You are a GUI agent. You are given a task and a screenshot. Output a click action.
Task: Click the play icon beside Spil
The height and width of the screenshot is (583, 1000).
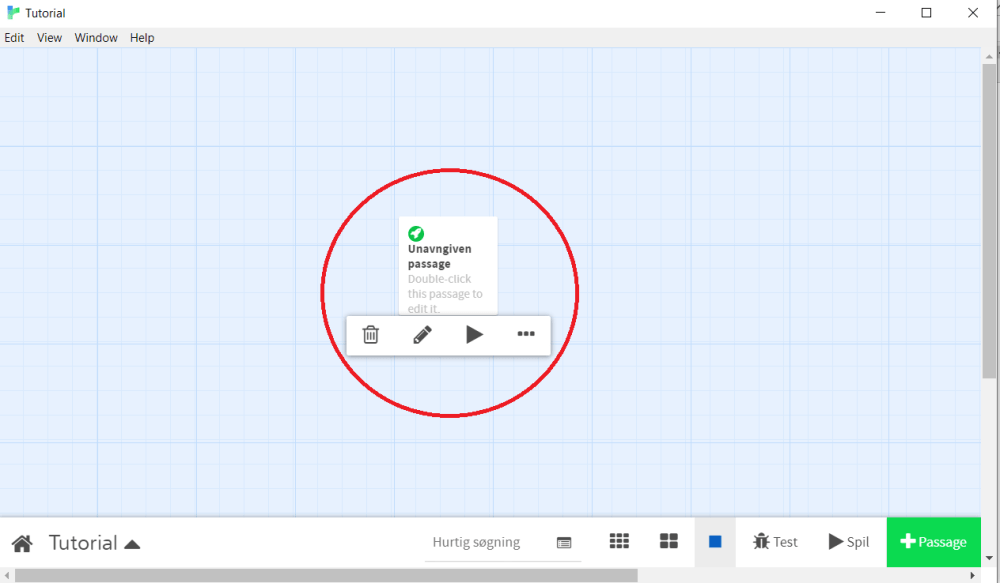pos(834,541)
